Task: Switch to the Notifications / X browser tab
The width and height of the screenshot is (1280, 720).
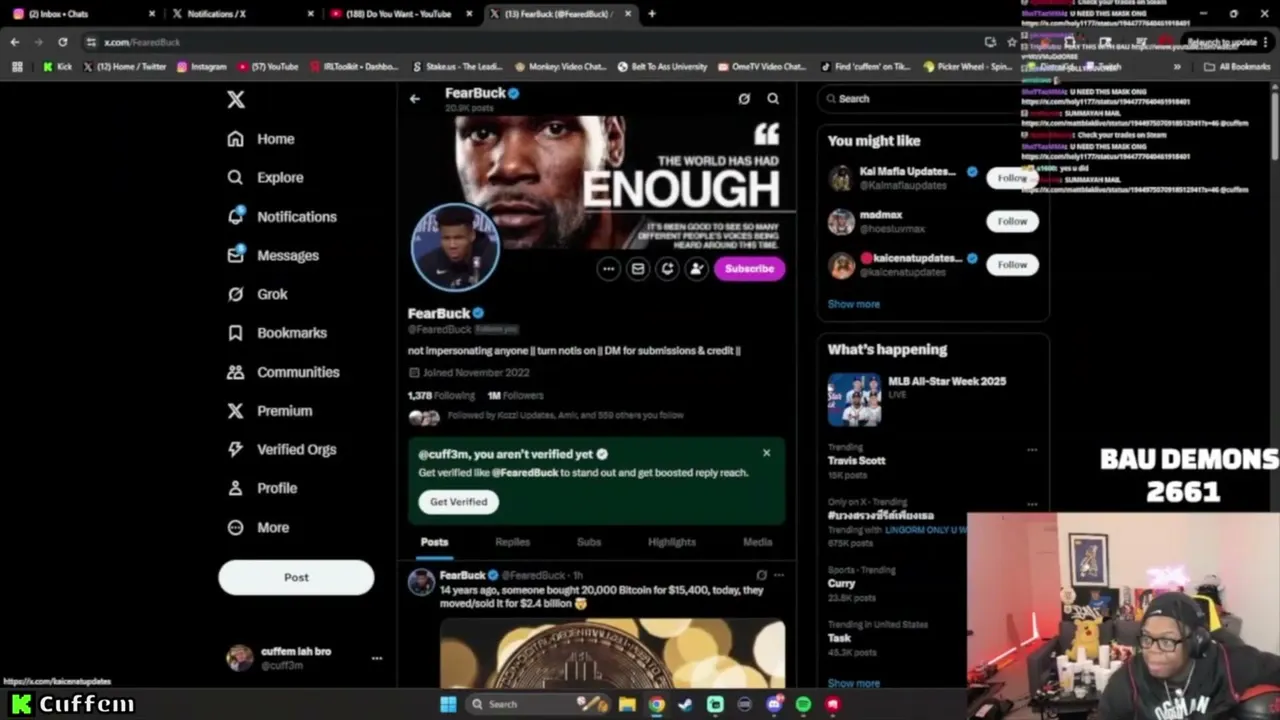Action: (243, 14)
